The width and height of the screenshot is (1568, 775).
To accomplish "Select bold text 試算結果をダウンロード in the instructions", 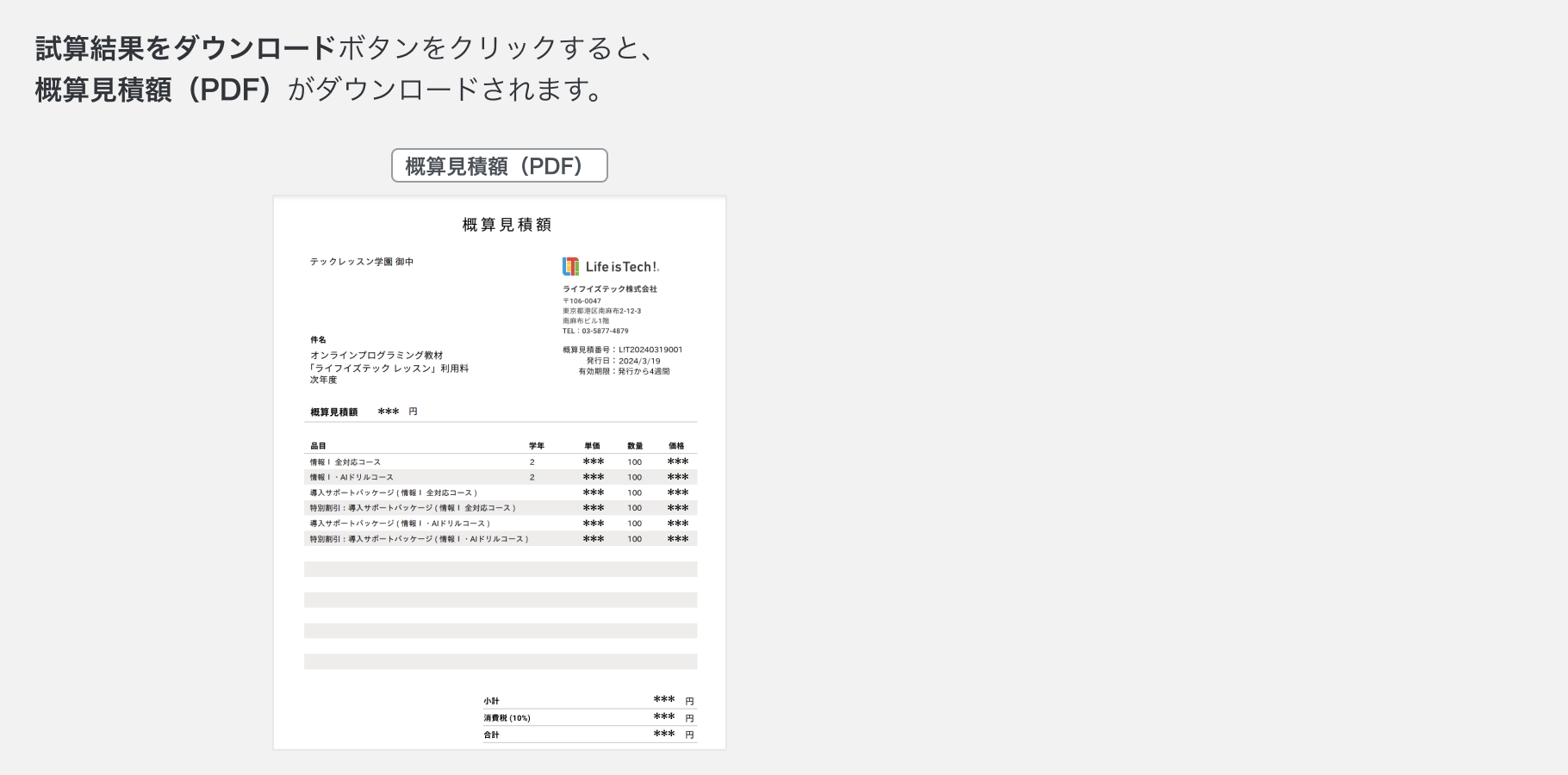I will coord(185,48).
